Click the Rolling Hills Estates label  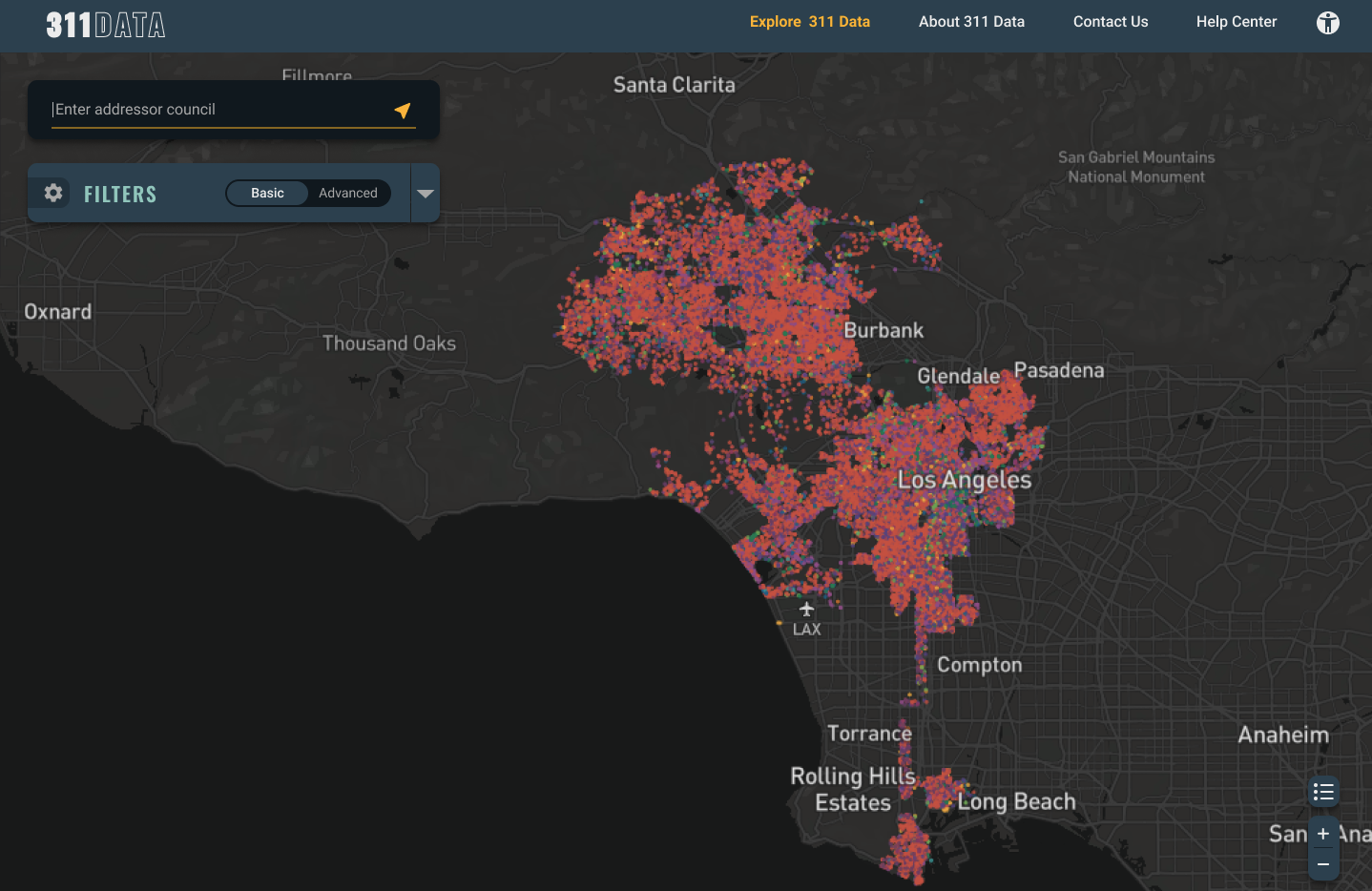click(853, 790)
